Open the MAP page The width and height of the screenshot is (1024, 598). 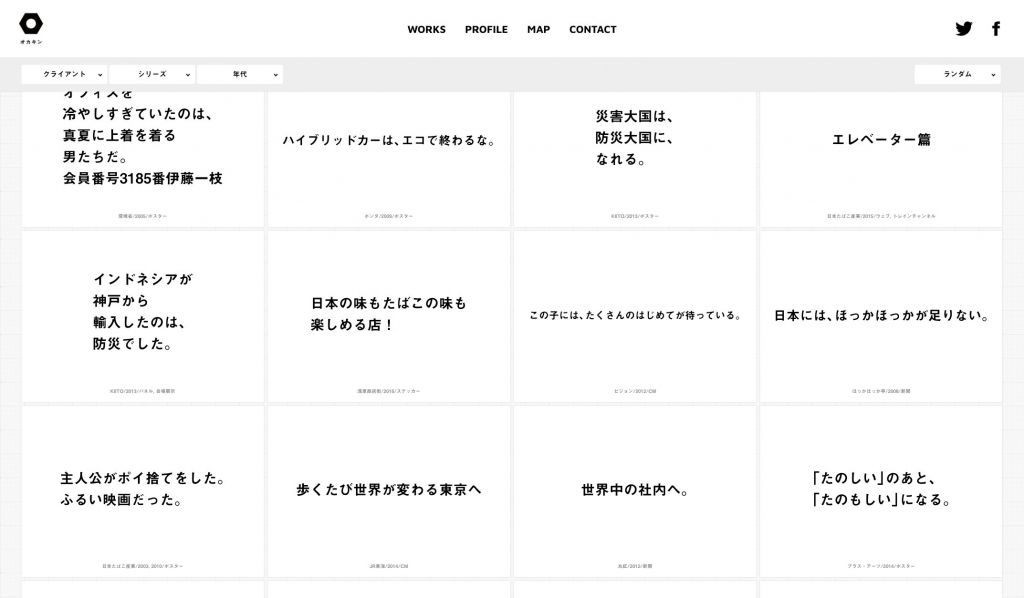[x=538, y=30]
